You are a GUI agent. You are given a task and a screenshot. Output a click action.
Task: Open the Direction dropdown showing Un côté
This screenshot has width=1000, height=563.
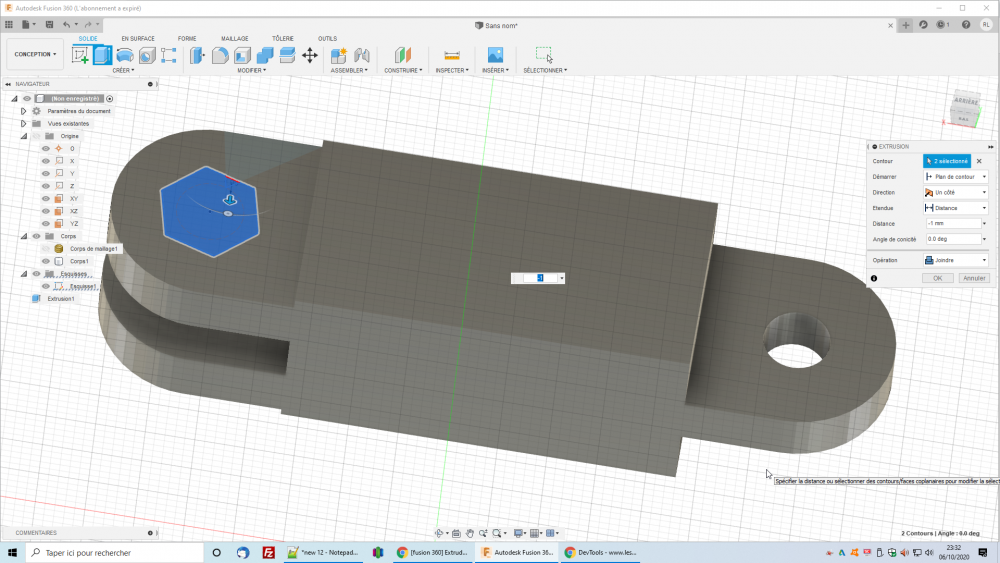[x=956, y=192]
